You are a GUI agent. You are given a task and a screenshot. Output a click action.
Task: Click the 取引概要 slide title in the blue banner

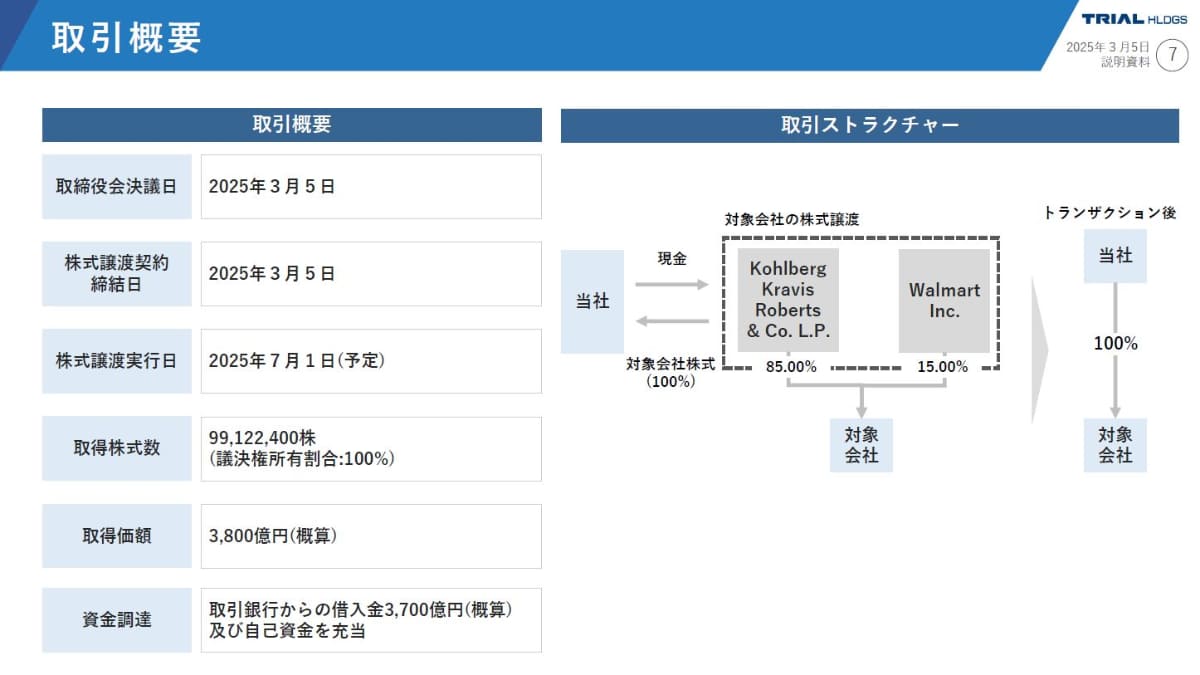coord(127,36)
